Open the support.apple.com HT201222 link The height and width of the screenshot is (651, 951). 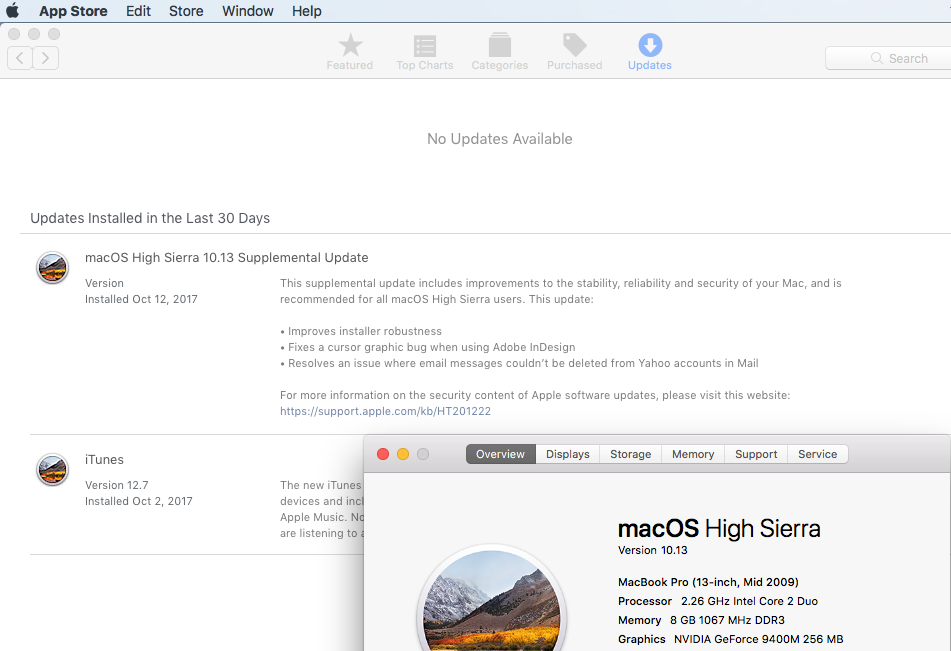pos(385,411)
